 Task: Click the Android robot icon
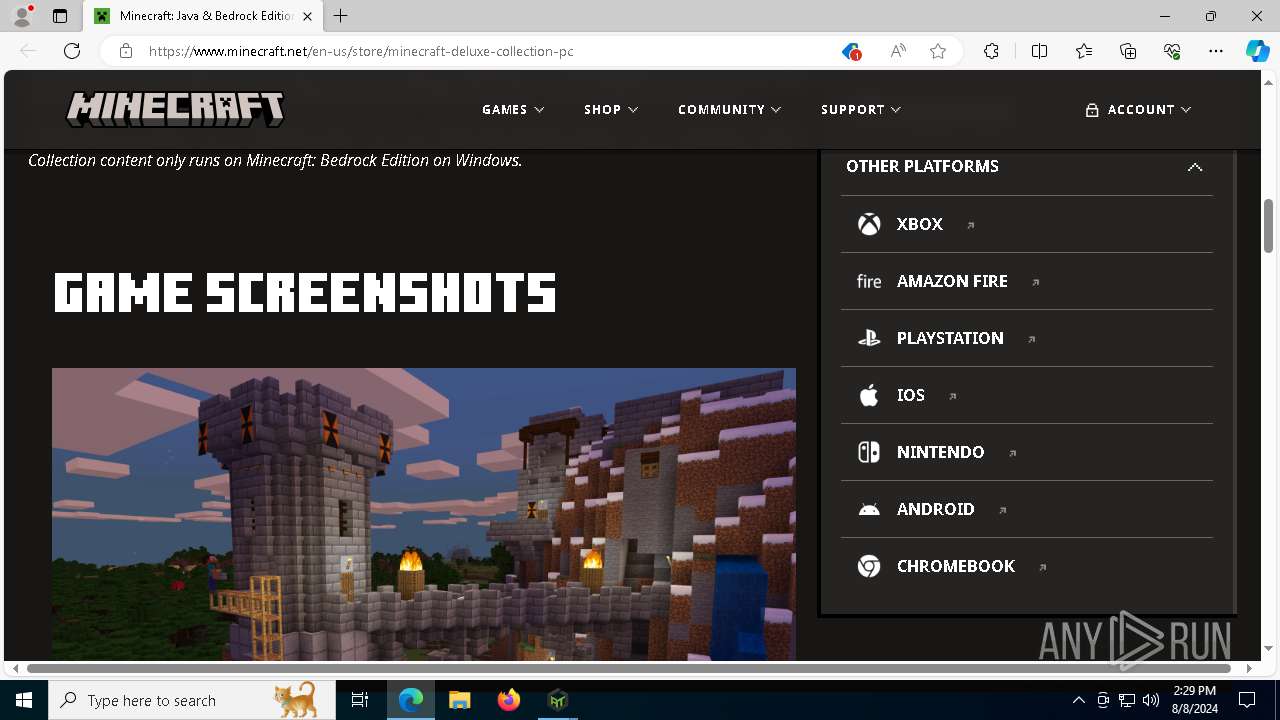coord(869,509)
